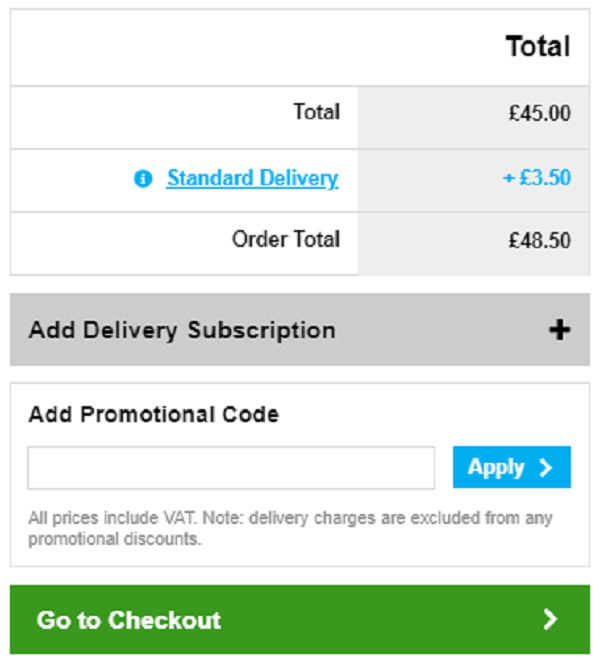Expand Add Delivery Subscription with plus icon

click(x=560, y=330)
